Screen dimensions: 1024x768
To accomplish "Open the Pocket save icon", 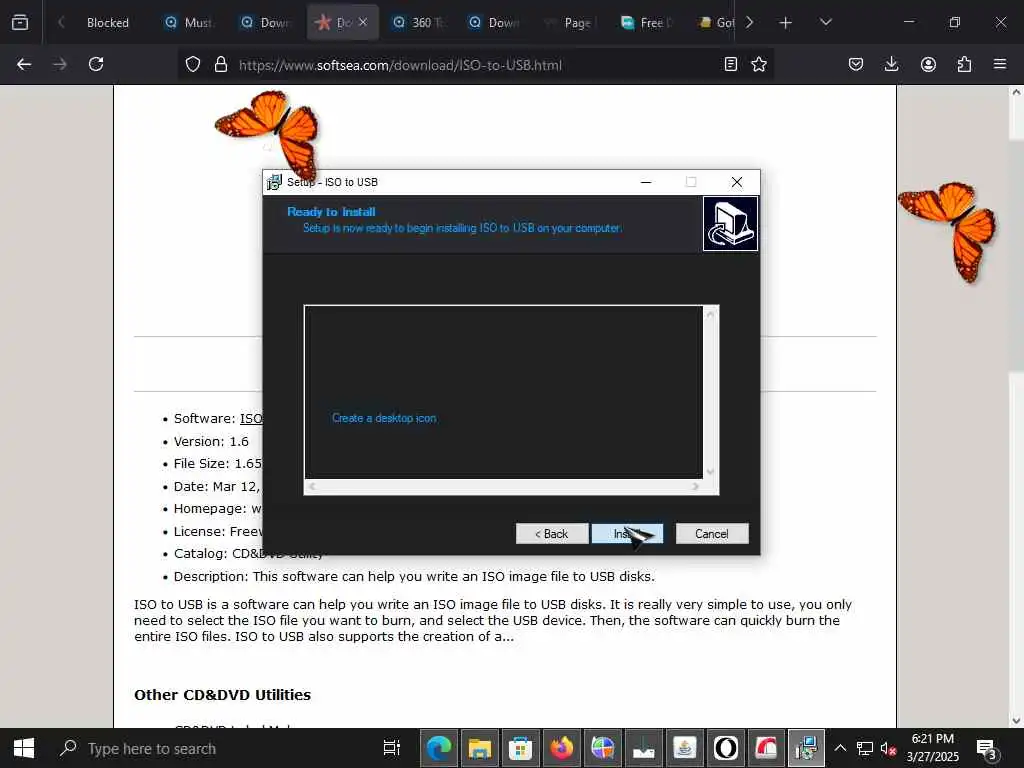I will [856, 64].
